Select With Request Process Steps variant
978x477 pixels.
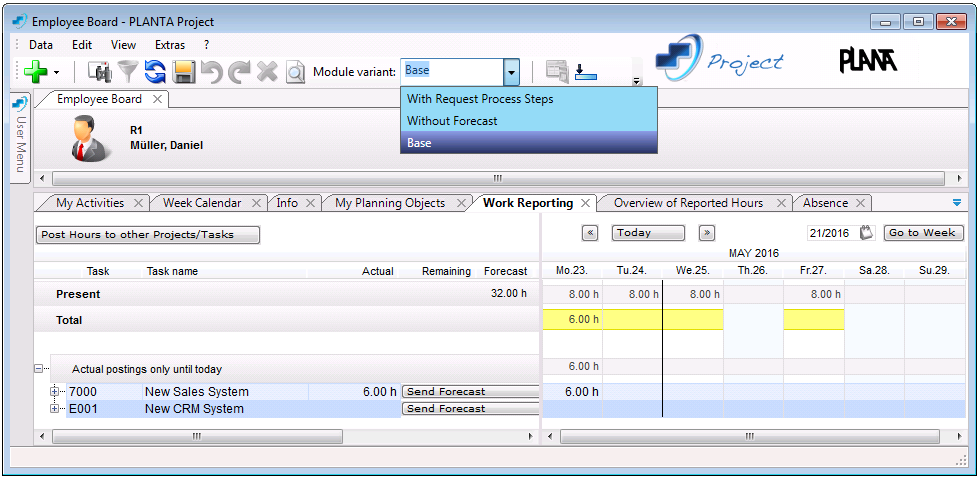529,99
